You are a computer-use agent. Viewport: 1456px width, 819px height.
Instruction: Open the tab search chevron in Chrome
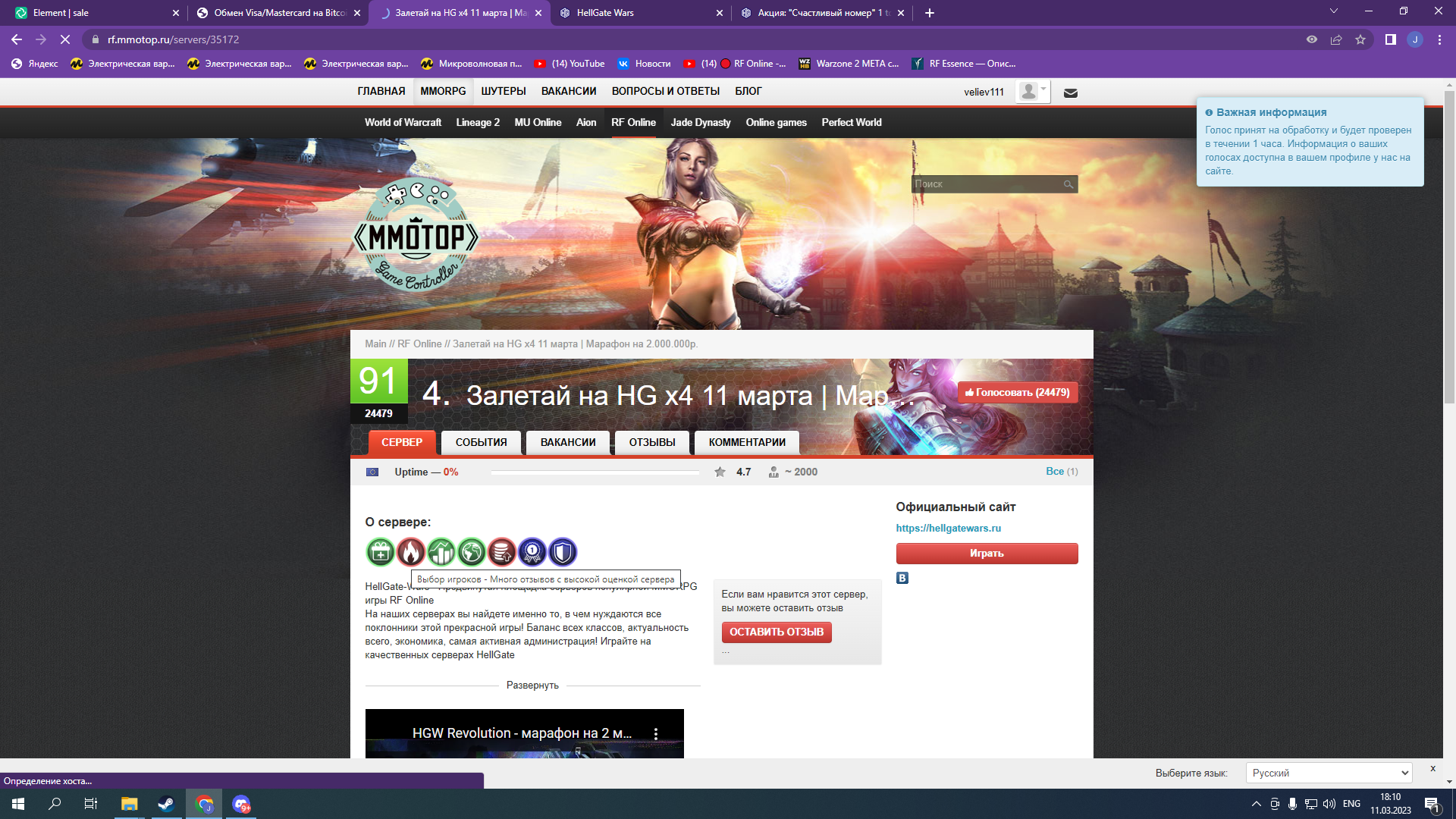pos(1334,11)
